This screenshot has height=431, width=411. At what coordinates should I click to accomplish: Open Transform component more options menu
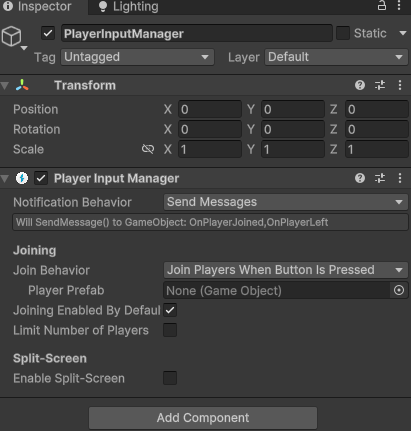tap(400, 85)
